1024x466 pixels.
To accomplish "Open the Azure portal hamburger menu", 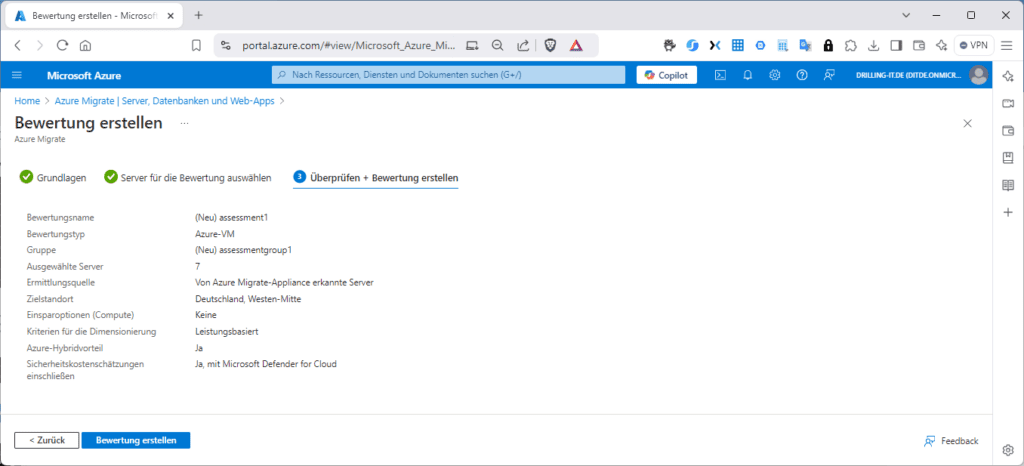I will tap(18, 75).
